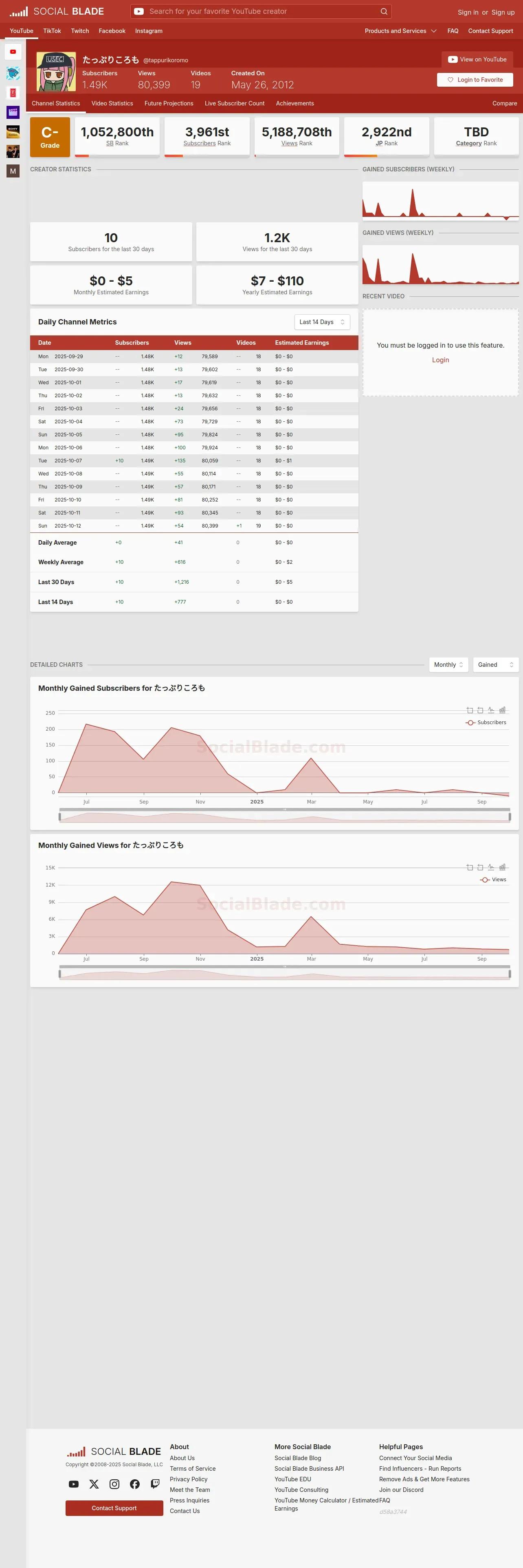This screenshot has width=523, height=1568.
Task: Switch to the TikTok platform tab
Action: pos(52,31)
